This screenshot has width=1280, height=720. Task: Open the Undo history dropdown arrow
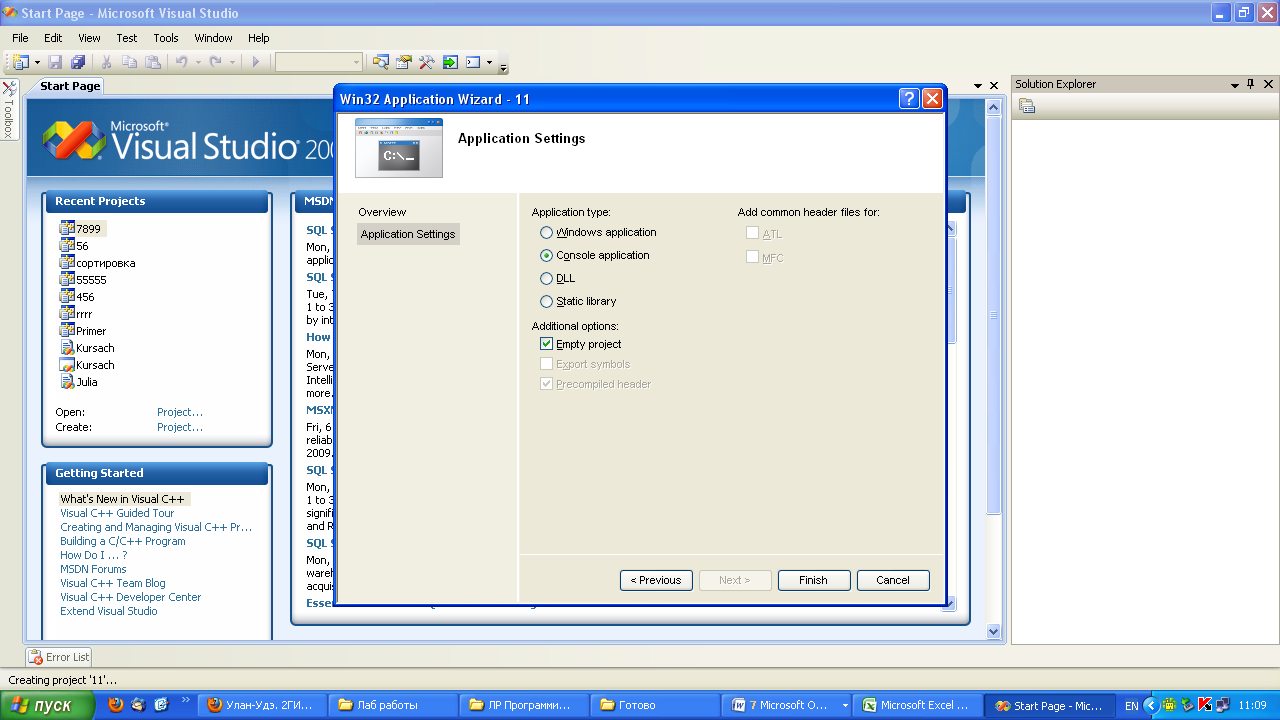pyautogui.click(x=198, y=62)
